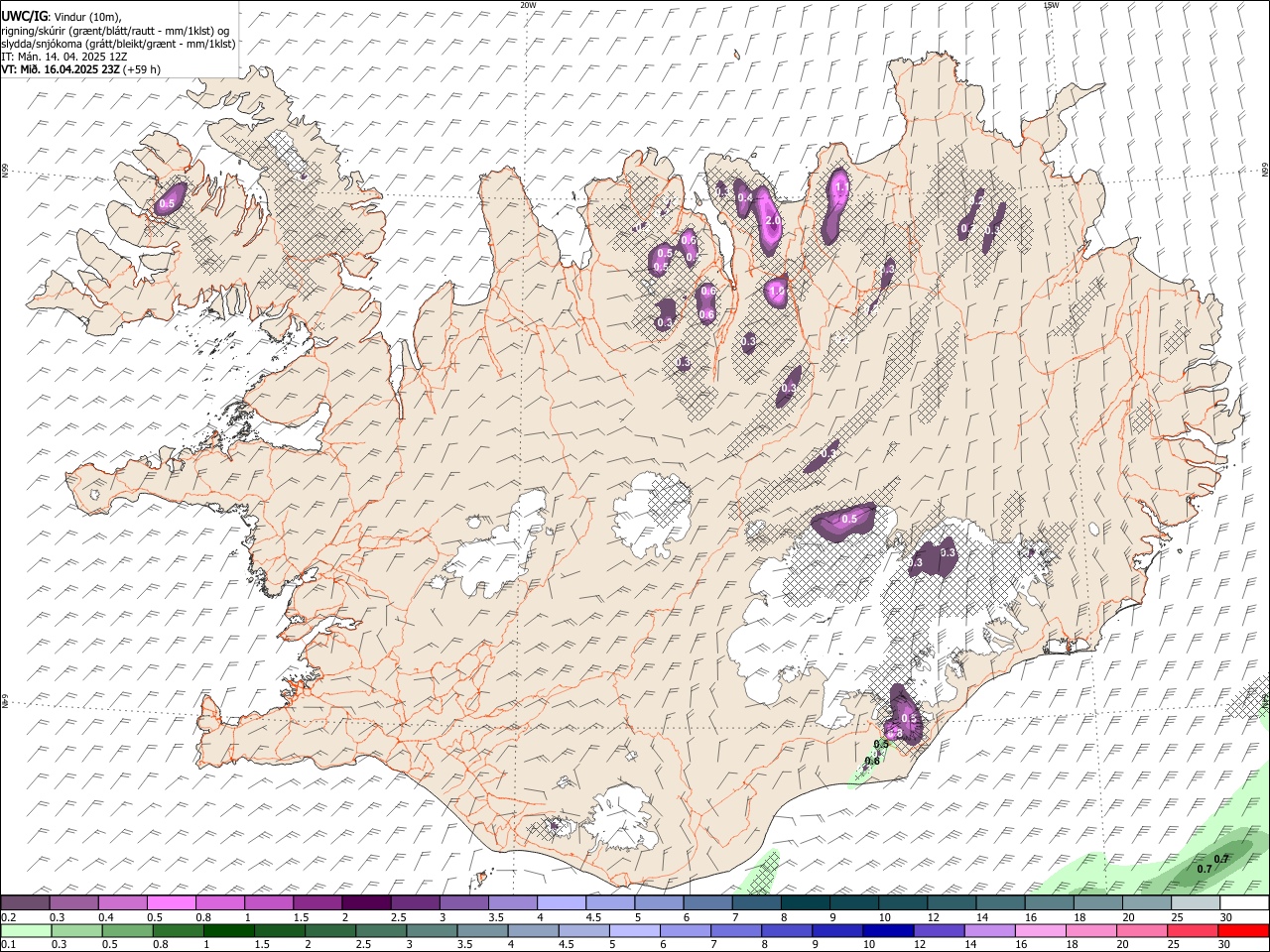The width and height of the screenshot is (1270, 952).
Task: Click the light pink 16 rain-scale swatch
Action: tap(1040, 931)
